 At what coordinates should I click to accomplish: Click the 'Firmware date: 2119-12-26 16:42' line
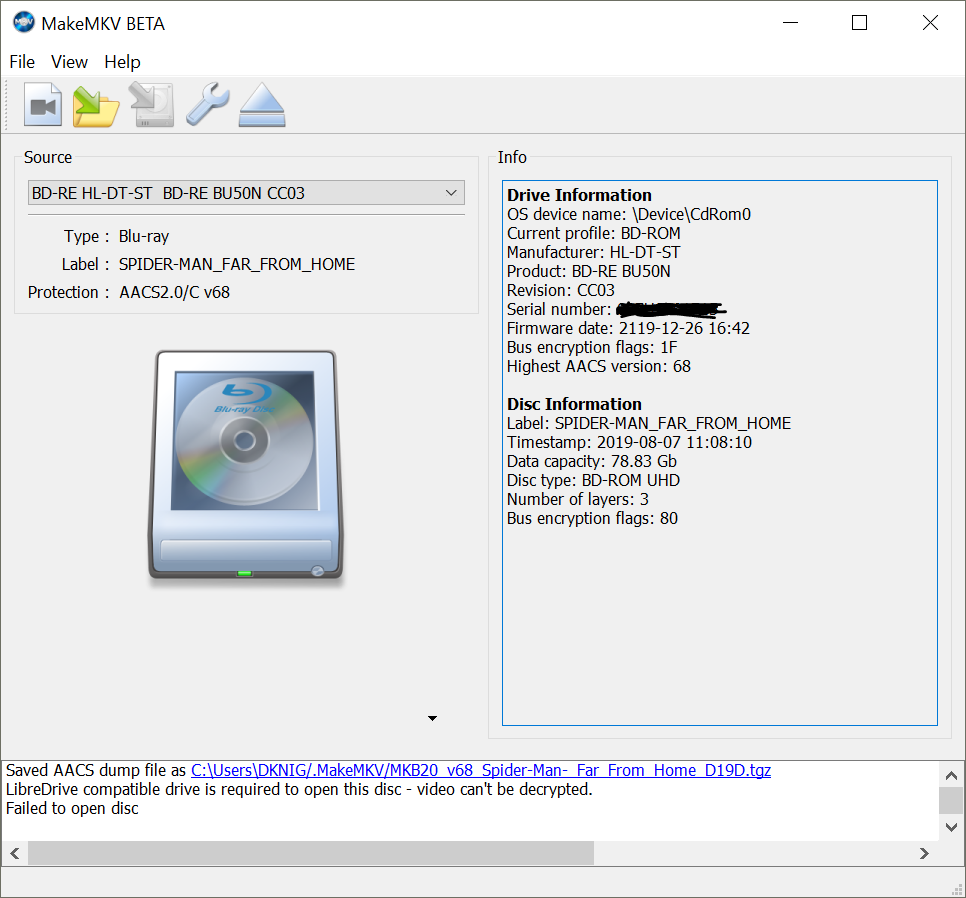point(628,328)
